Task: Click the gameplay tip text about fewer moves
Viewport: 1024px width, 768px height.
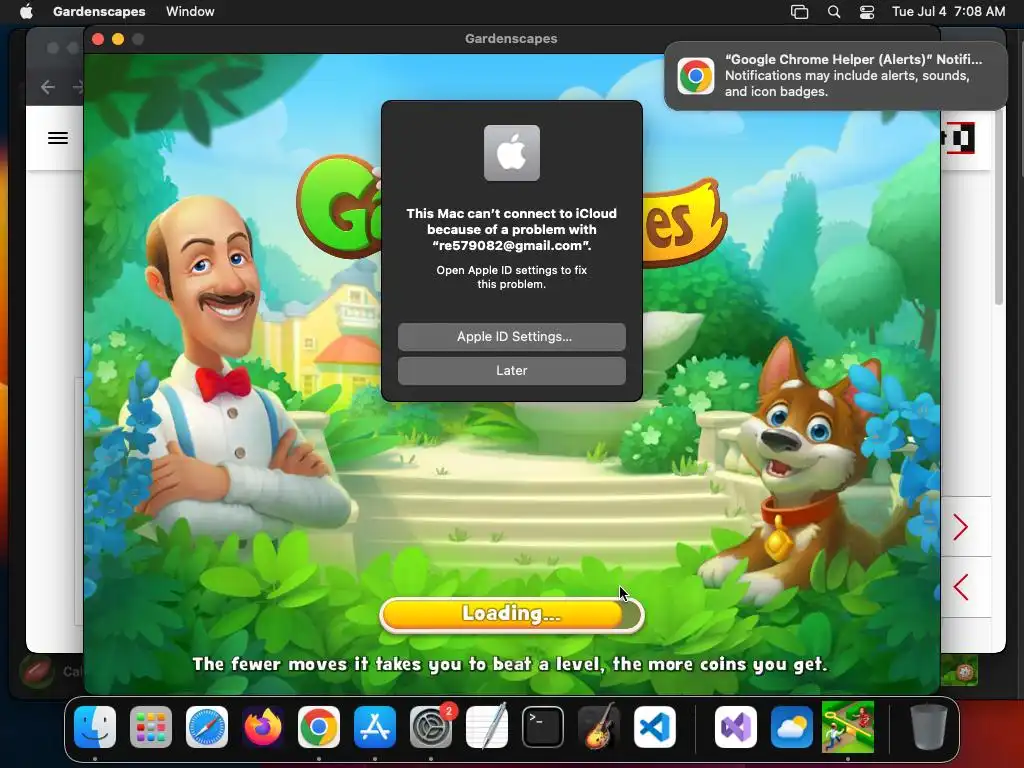Action: click(x=510, y=664)
